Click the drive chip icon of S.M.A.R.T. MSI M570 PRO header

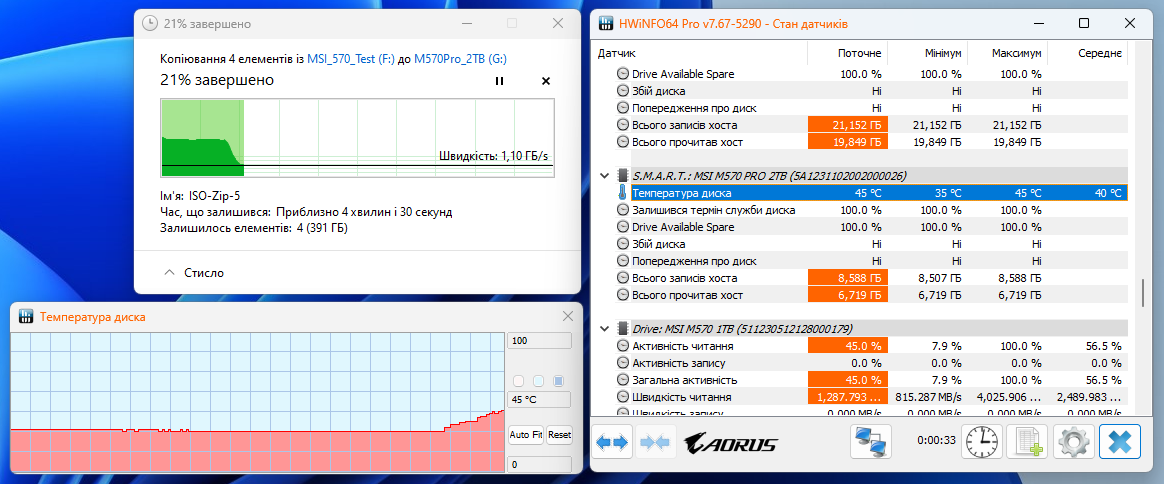click(623, 176)
